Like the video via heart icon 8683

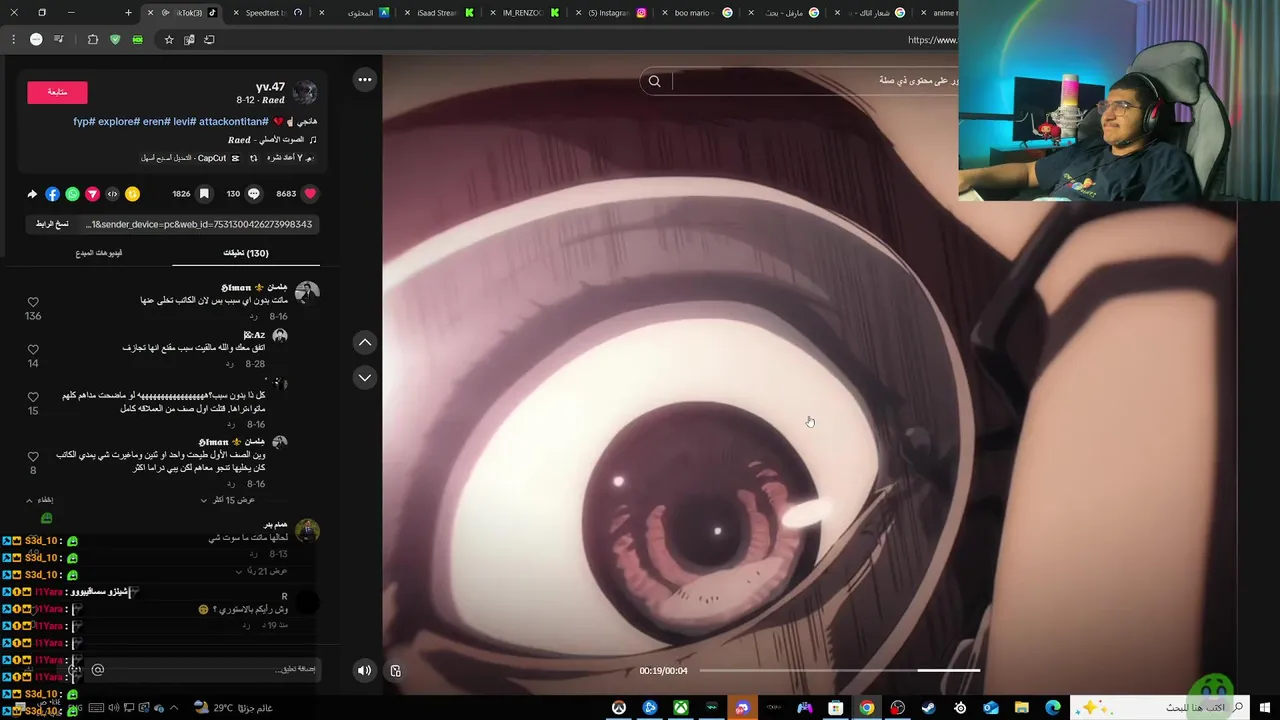pos(310,194)
